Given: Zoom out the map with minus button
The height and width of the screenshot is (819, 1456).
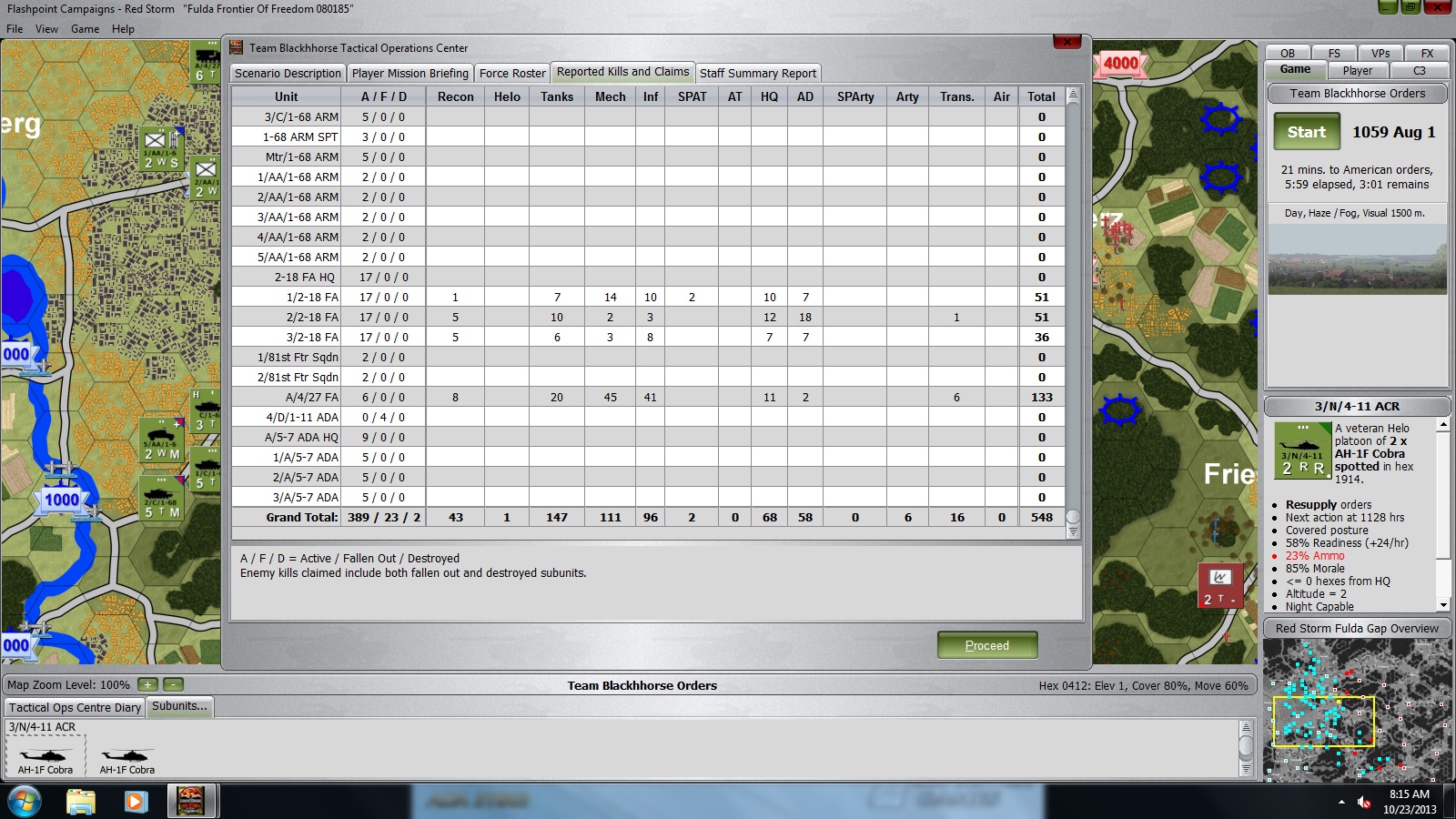Looking at the screenshot, I should click(x=174, y=684).
